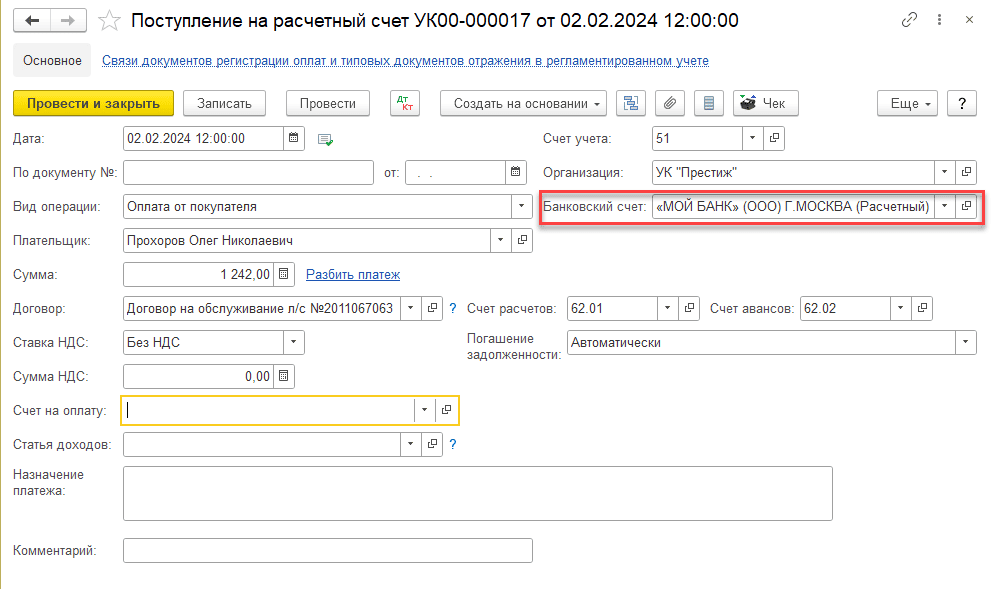This screenshot has height=589, width=994.
Task: Open Создать на основании menu
Action: (523, 103)
